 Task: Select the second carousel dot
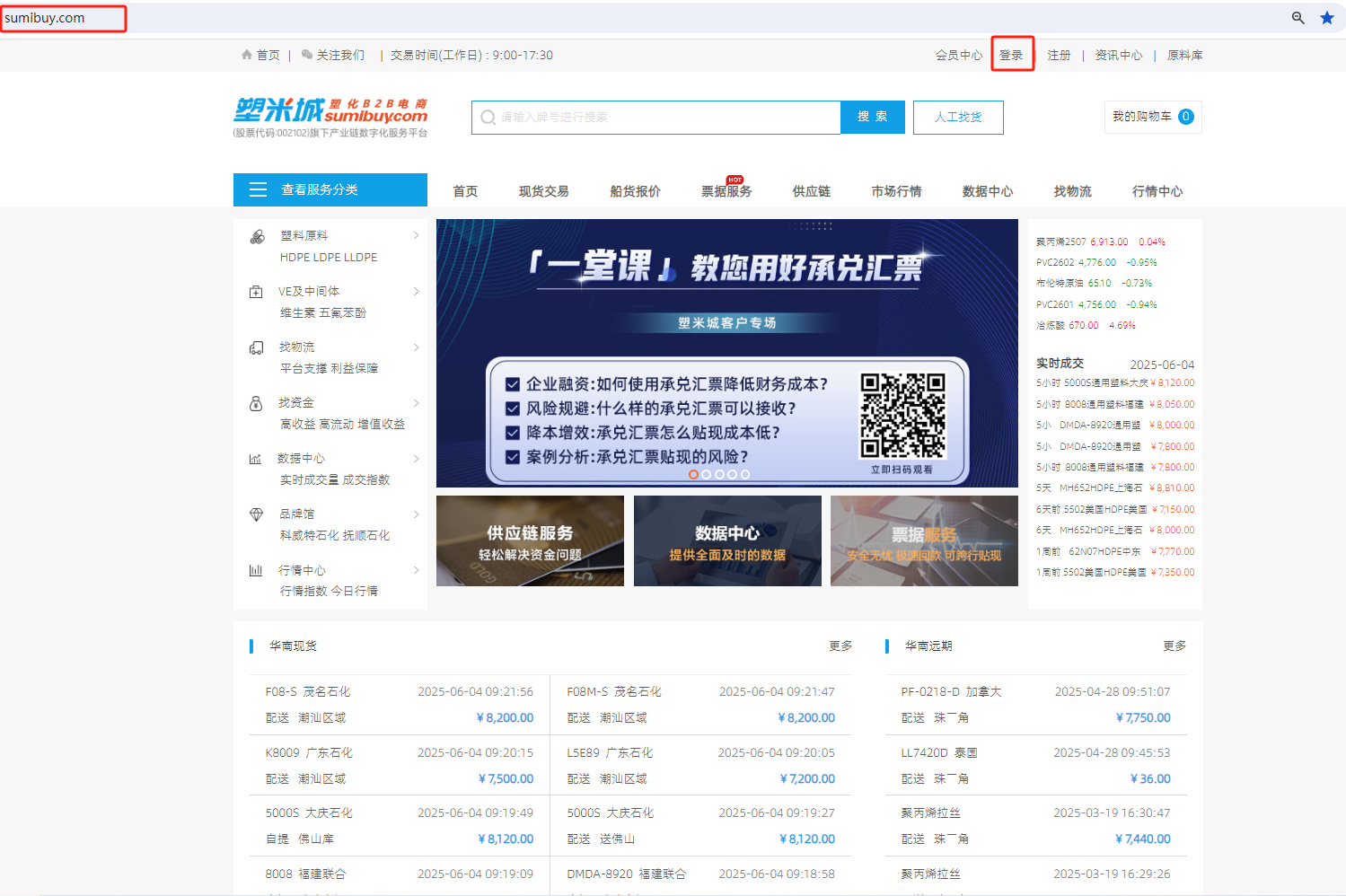[x=707, y=474]
